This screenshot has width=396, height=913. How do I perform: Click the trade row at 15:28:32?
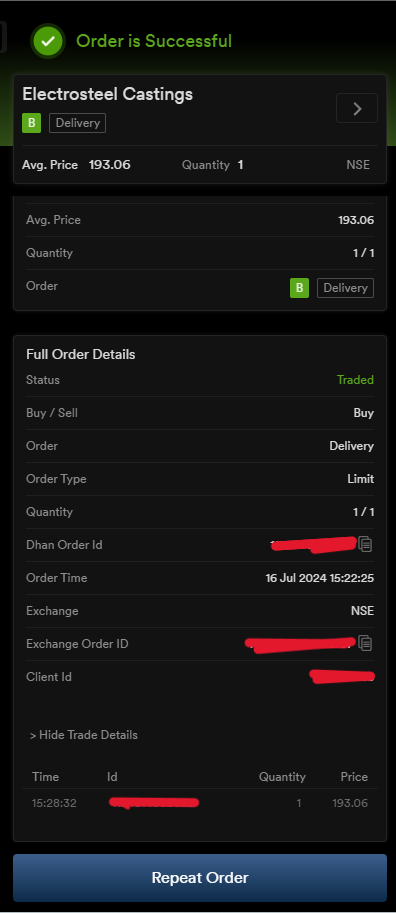(200, 803)
